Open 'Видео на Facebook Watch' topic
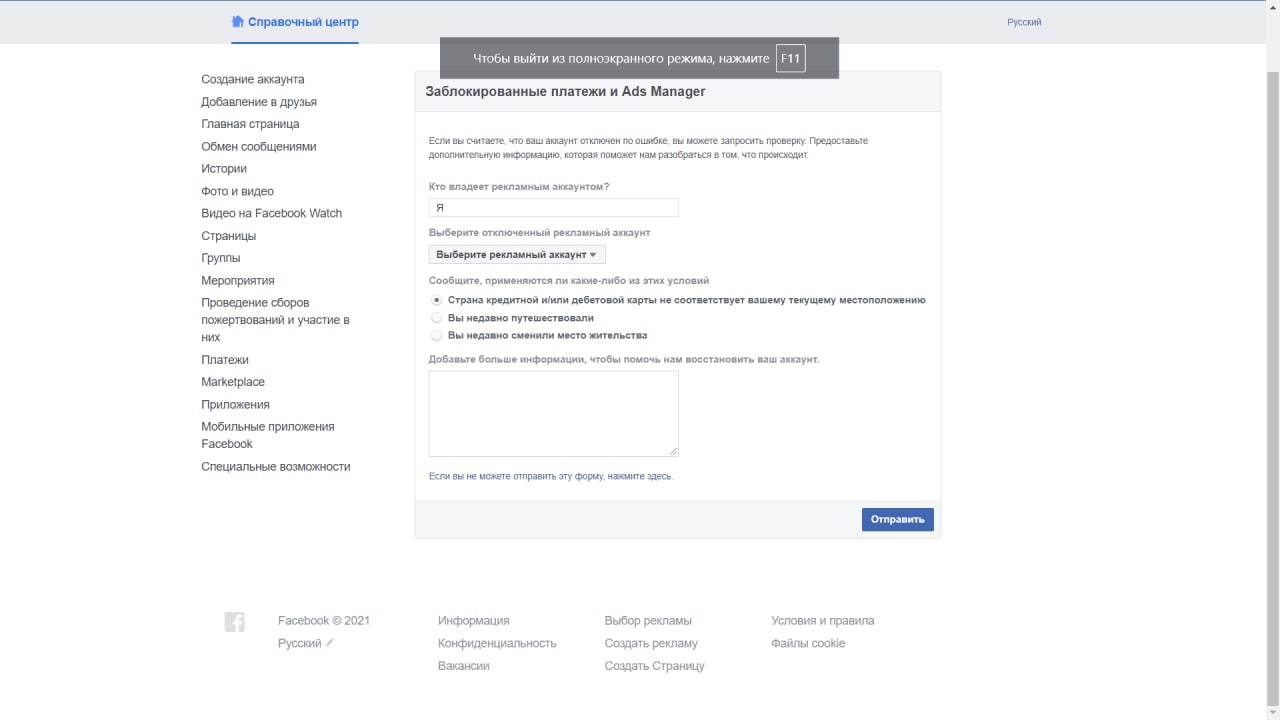Viewport: 1280px width, 720px height. click(x=272, y=213)
